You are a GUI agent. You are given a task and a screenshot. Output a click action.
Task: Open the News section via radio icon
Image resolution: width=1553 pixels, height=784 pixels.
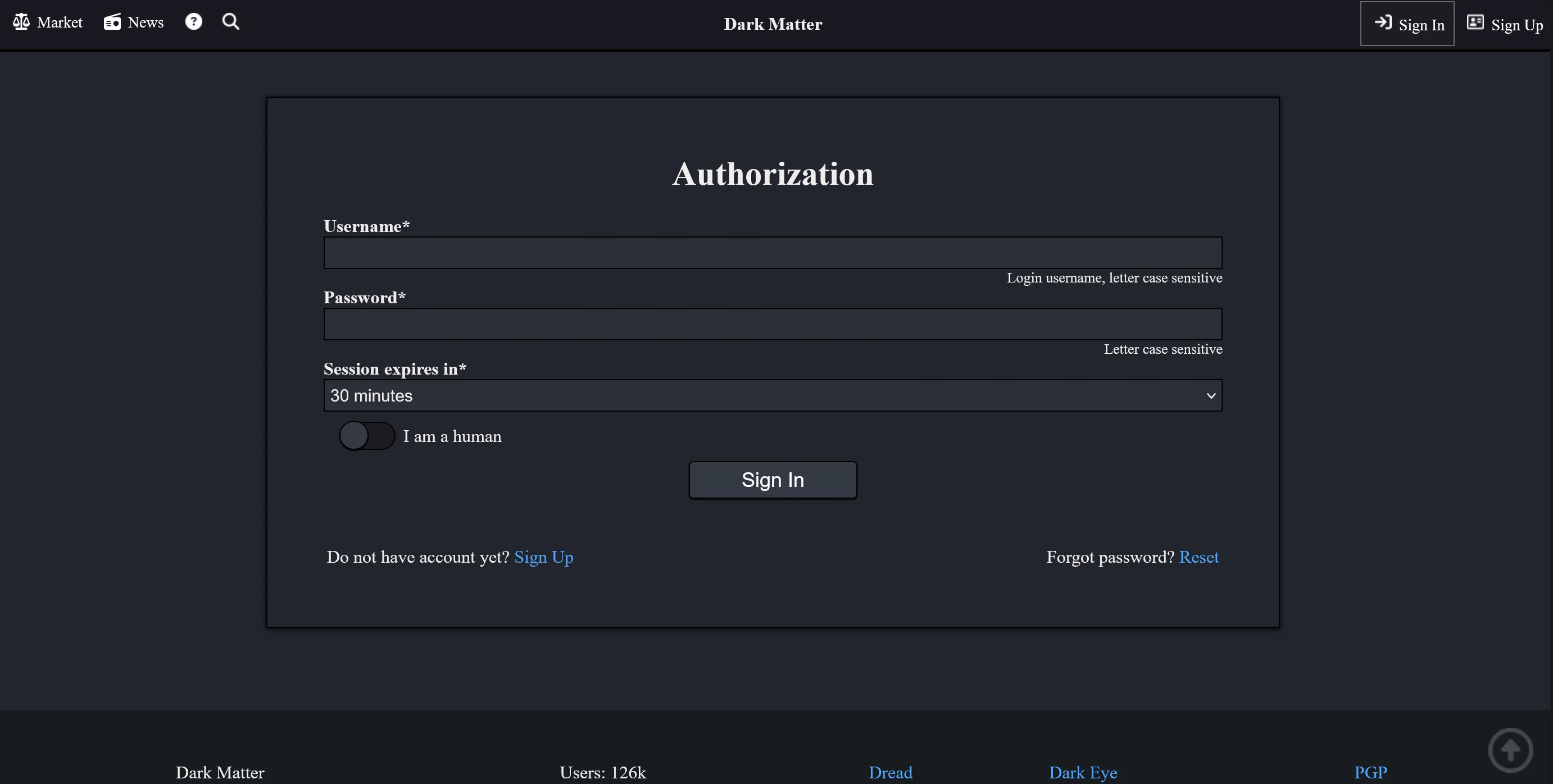pos(112,21)
